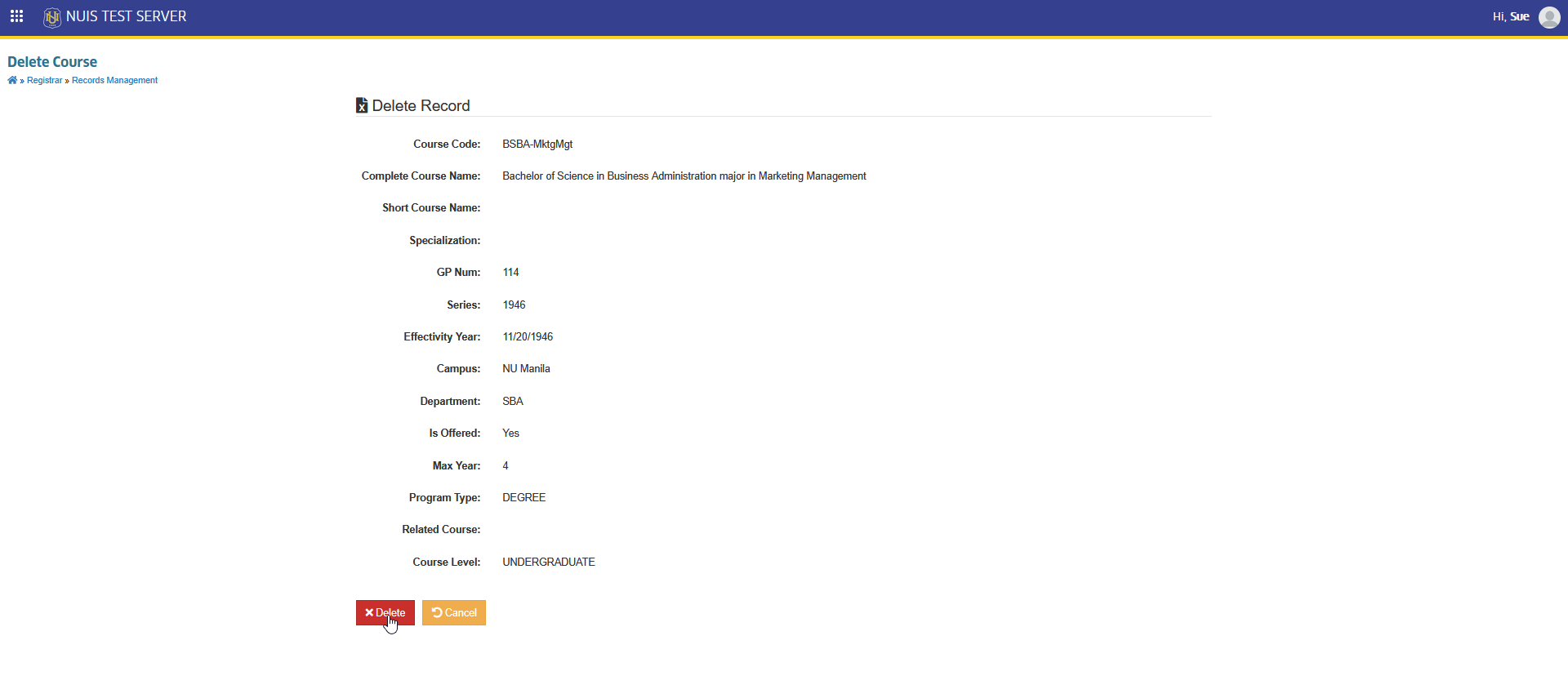The width and height of the screenshot is (1568, 676).
Task: Click the NU Manila campus value
Action: point(526,368)
